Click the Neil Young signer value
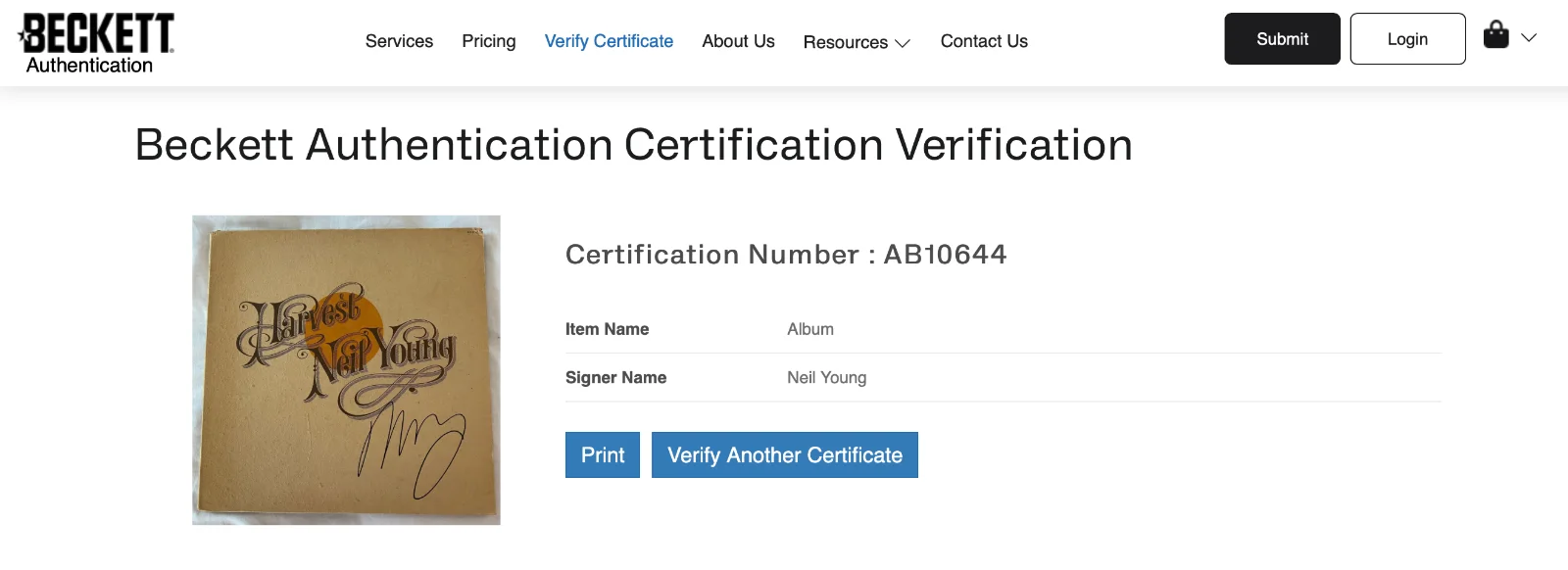Image resolution: width=1568 pixels, height=570 pixels. pos(826,378)
